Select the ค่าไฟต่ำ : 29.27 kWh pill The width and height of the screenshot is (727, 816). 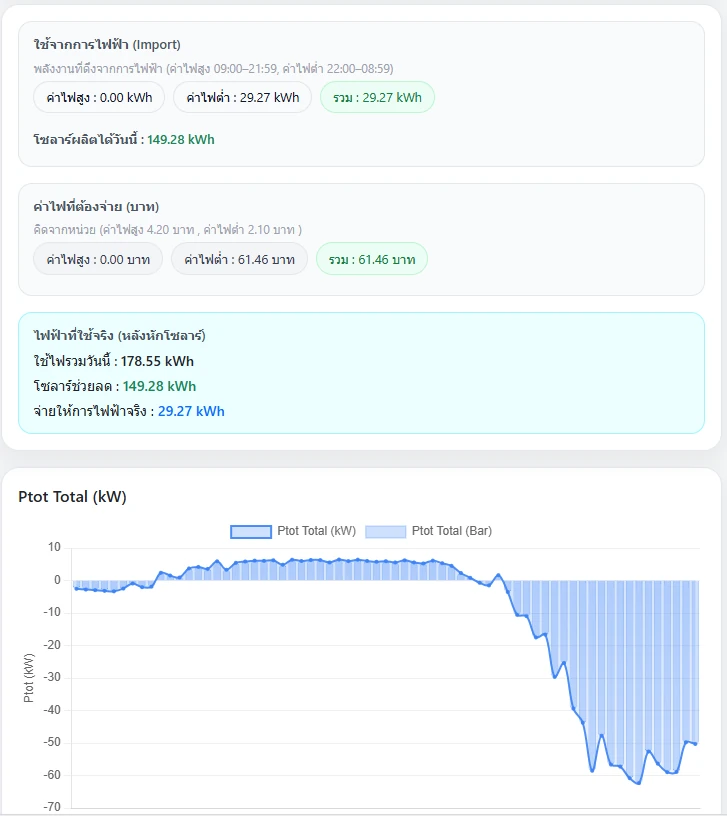242,98
